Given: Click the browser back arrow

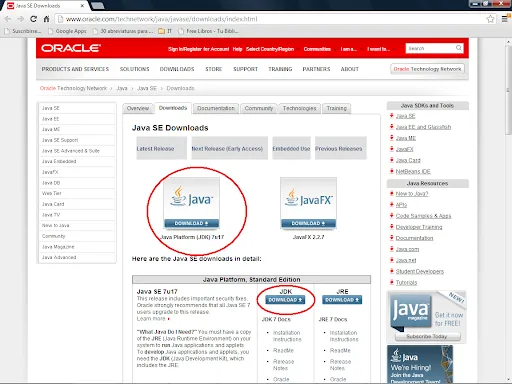Looking at the screenshot, I should [8, 19].
